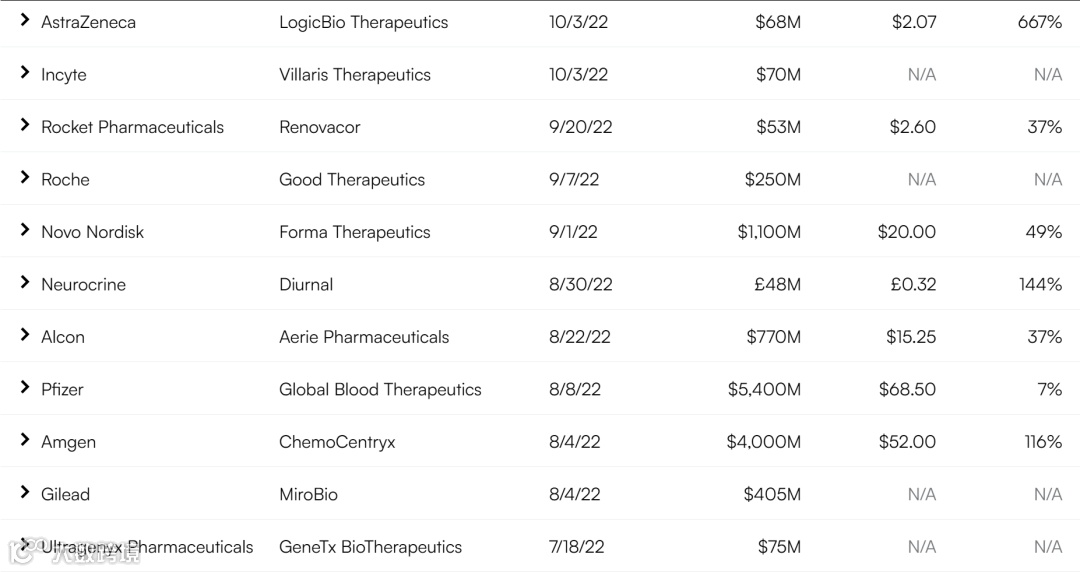Select the $5,400M deal value cell

764,389
